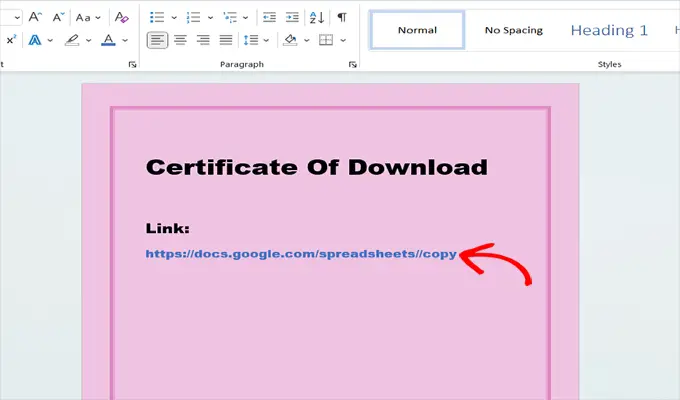Viewport: 680px width, 400px height.
Task: Apply shading paint bucket
Action: pyautogui.click(x=290, y=40)
